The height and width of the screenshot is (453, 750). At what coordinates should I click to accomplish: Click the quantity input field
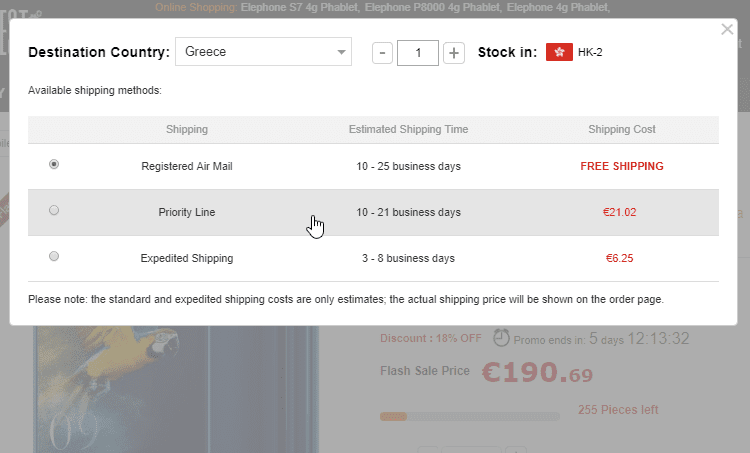click(418, 53)
